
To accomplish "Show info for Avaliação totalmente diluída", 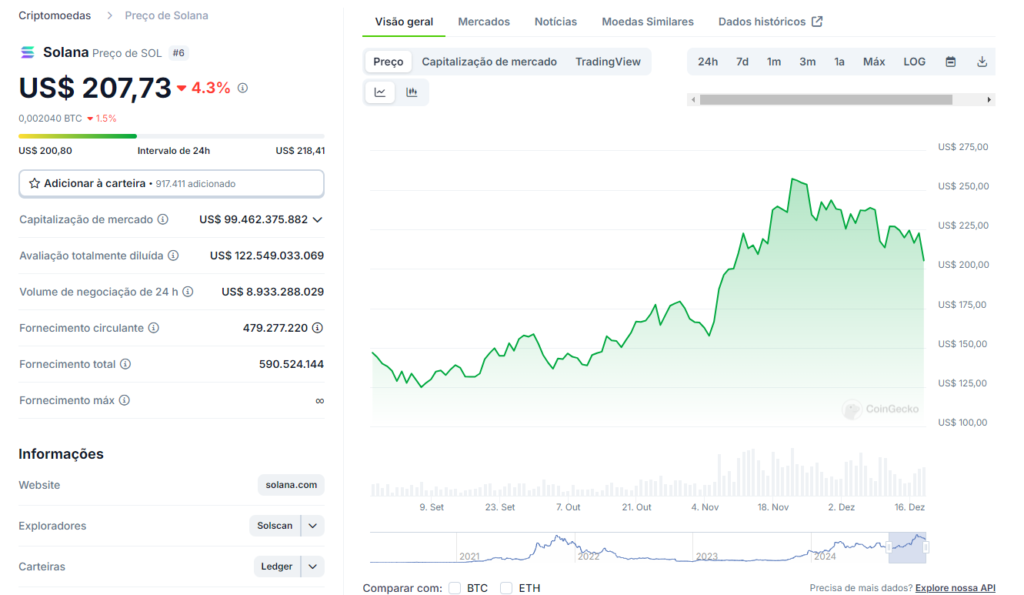I will 173,255.
